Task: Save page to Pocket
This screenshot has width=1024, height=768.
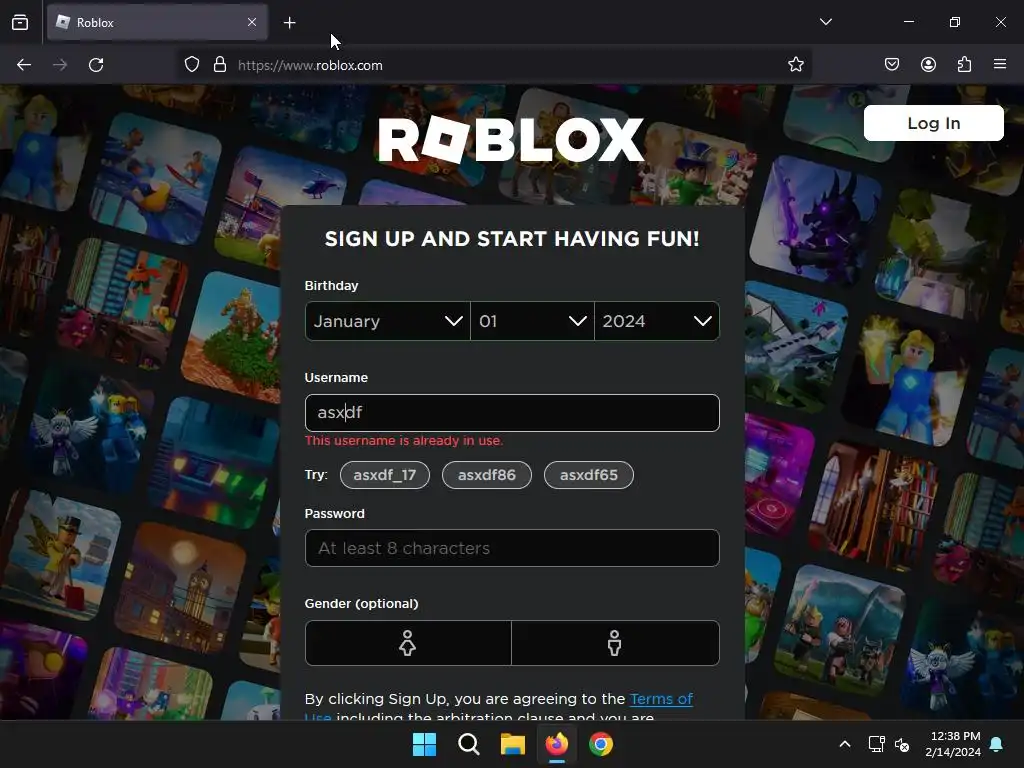Action: [x=892, y=64]
